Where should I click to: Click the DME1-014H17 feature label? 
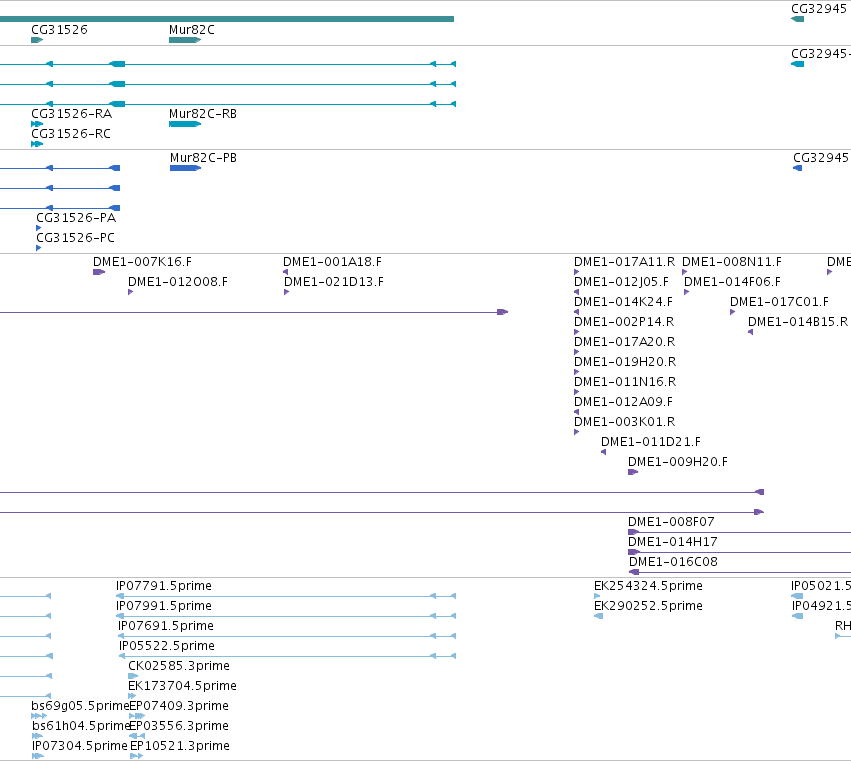pos(673,543)
